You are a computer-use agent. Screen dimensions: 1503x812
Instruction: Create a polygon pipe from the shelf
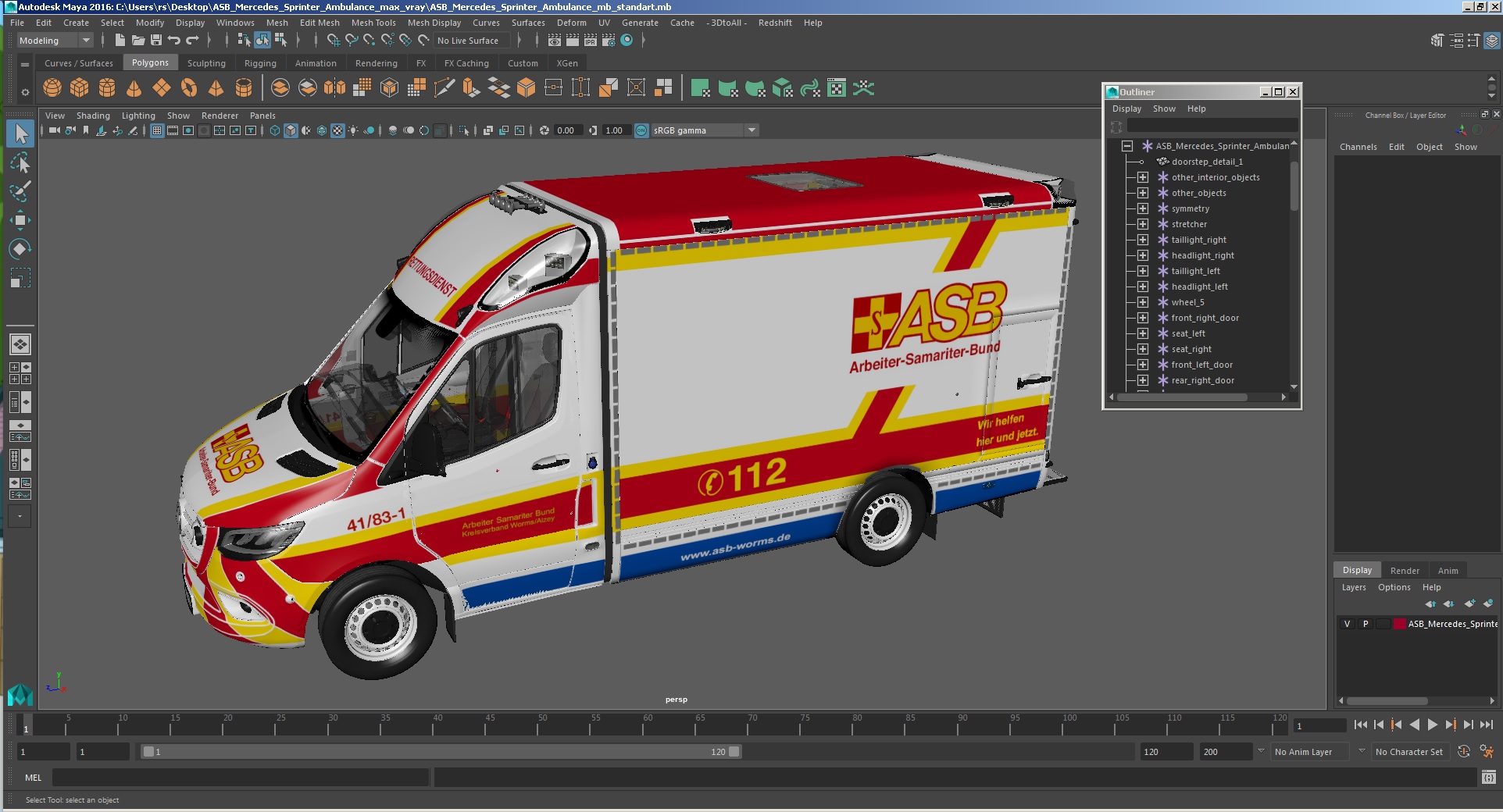coord(244,88)
